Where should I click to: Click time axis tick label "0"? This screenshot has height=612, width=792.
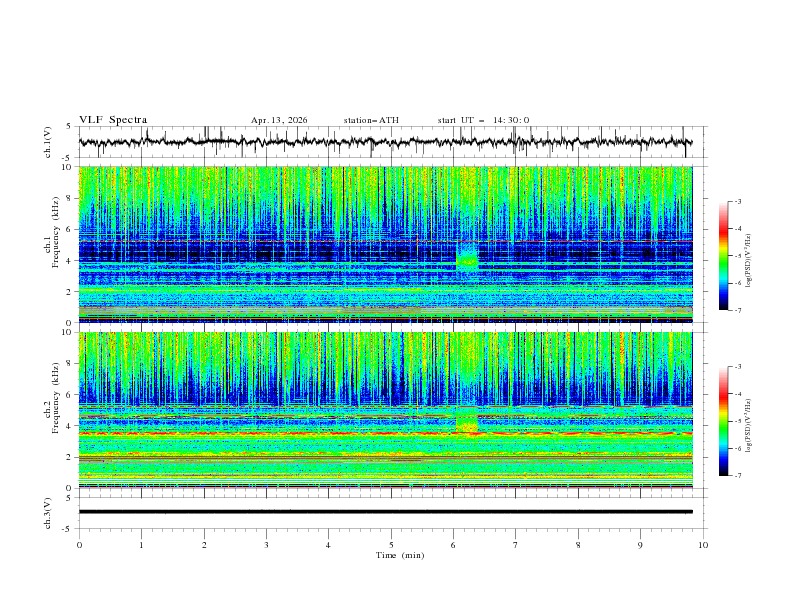tap(79, 545)
